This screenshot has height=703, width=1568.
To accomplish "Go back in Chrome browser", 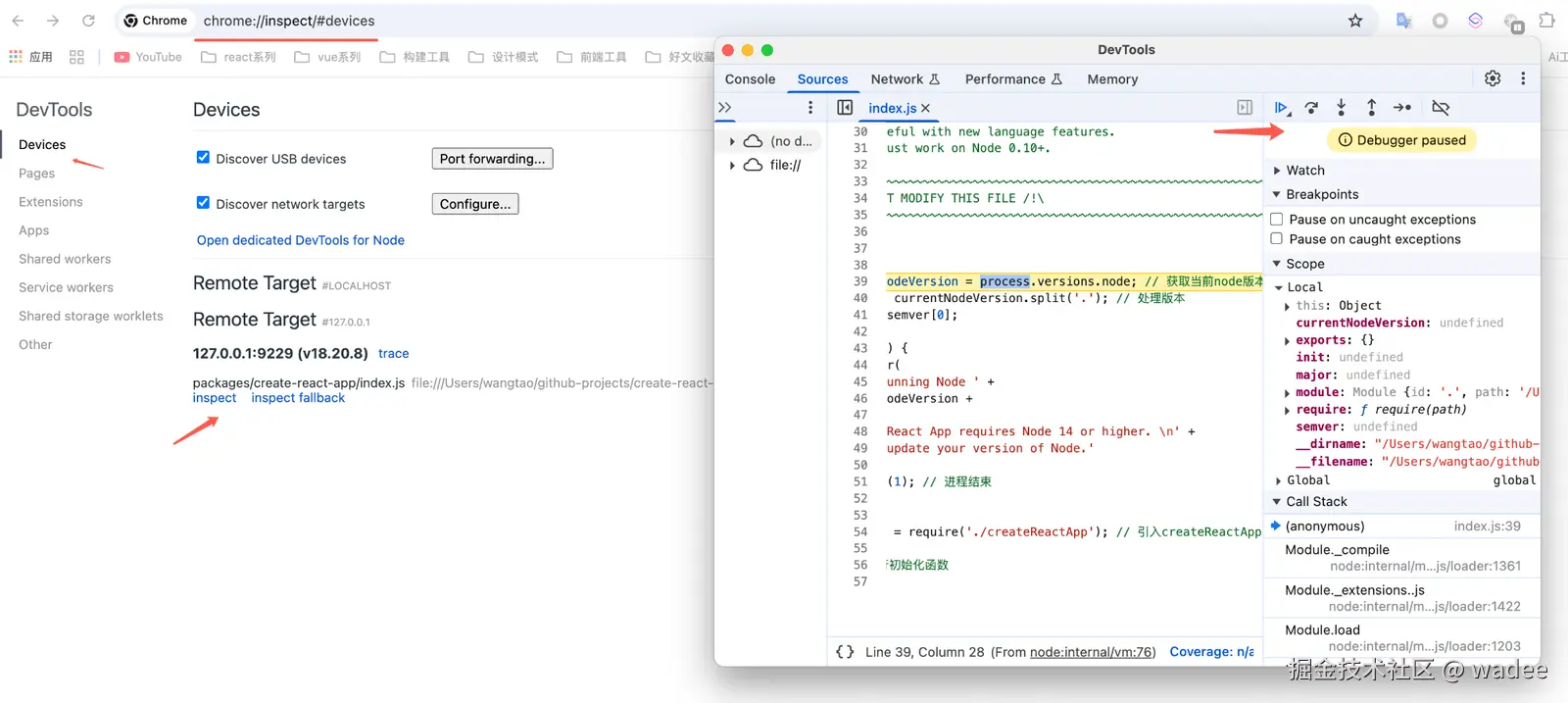I will click(18, 21).
